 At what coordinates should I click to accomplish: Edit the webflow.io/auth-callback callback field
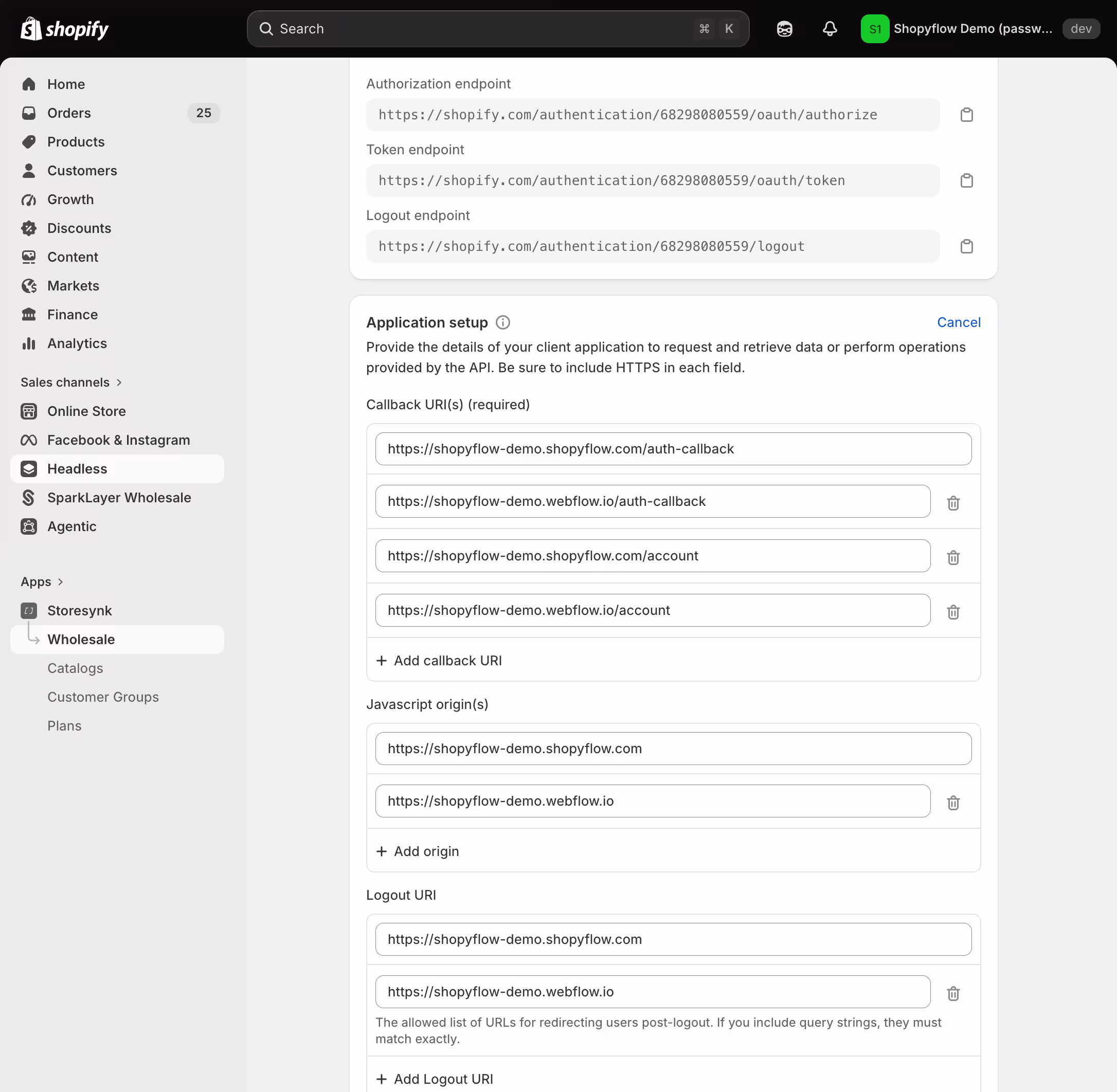[x=653, y=501]
